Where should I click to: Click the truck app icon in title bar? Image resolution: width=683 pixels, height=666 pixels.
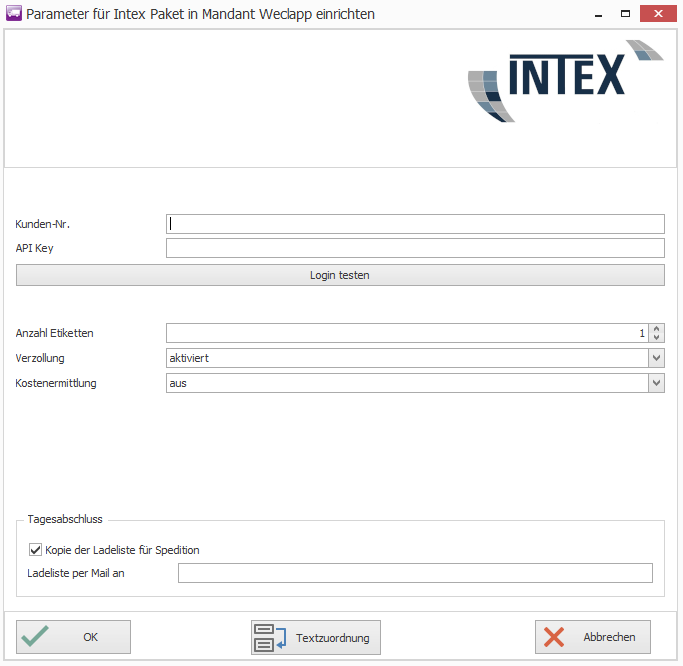[14, 13]
